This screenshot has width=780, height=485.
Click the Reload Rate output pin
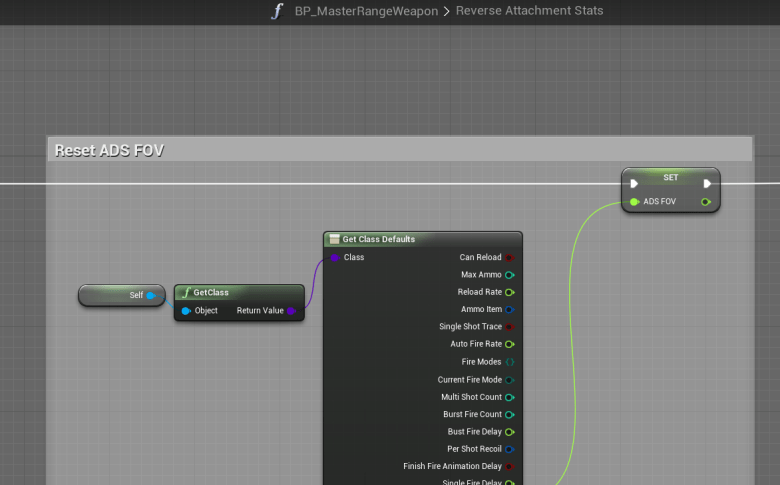[x=509, y=292]
